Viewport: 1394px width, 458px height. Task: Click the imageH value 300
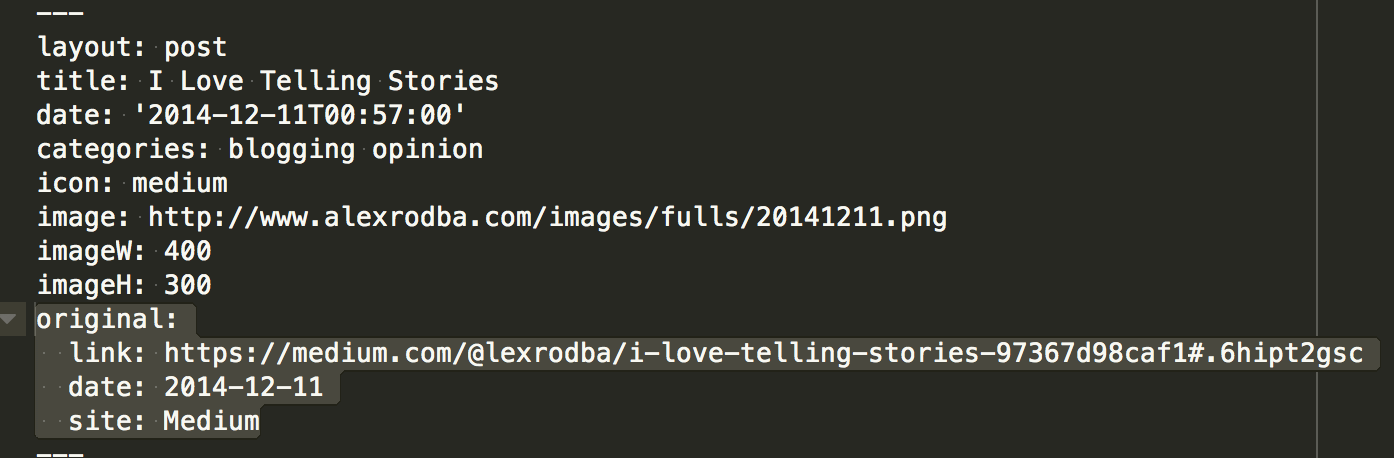(x=188, y=285)
